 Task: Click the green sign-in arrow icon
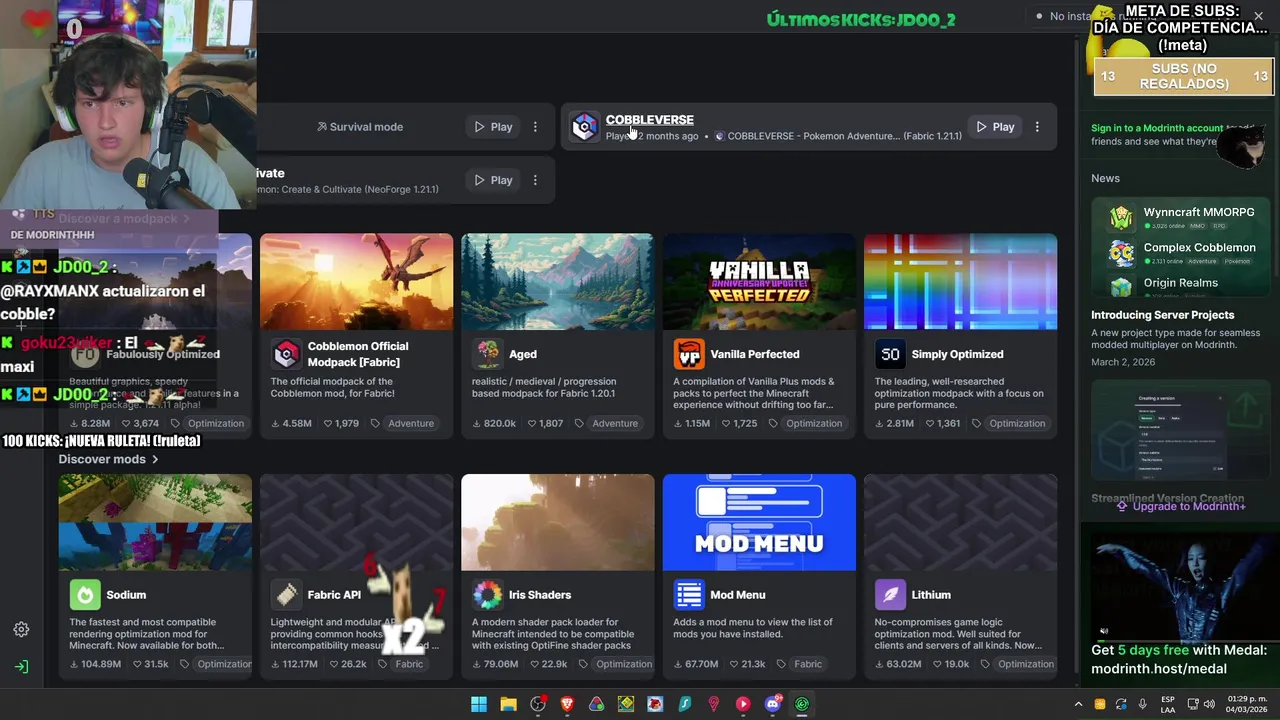[21, 667]
